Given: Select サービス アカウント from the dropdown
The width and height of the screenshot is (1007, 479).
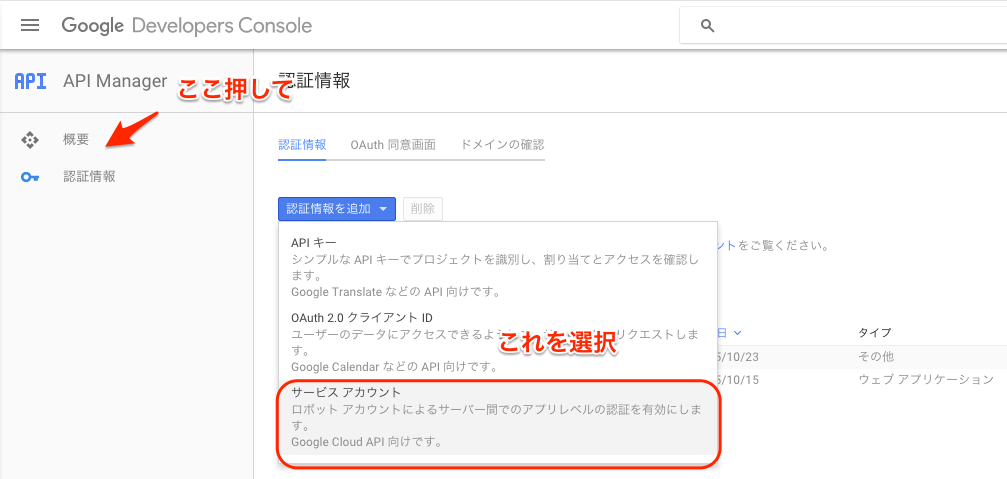Looking at the screenshot, I should coord(497,417).
